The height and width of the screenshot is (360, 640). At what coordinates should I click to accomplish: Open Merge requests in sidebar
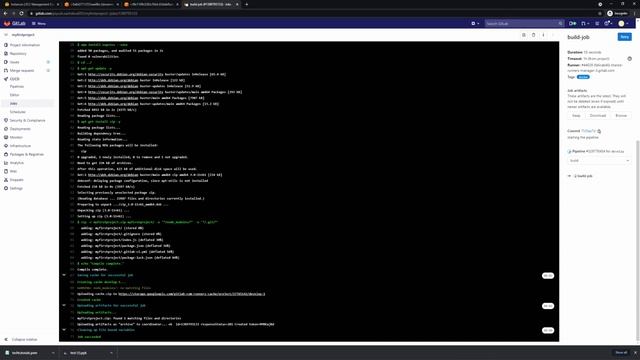pos(22,71)
